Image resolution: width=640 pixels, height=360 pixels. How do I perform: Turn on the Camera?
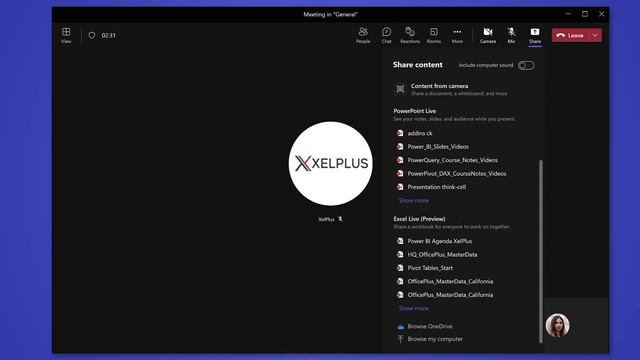click(x=488, y=35)
